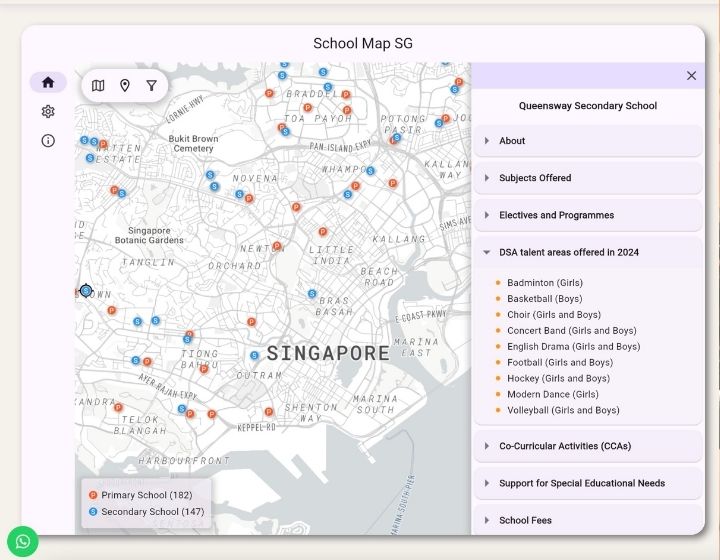Toggle Secondary School (147) legend entry
This screenshot has width=720, height=560.
click(x=146, y=512)
